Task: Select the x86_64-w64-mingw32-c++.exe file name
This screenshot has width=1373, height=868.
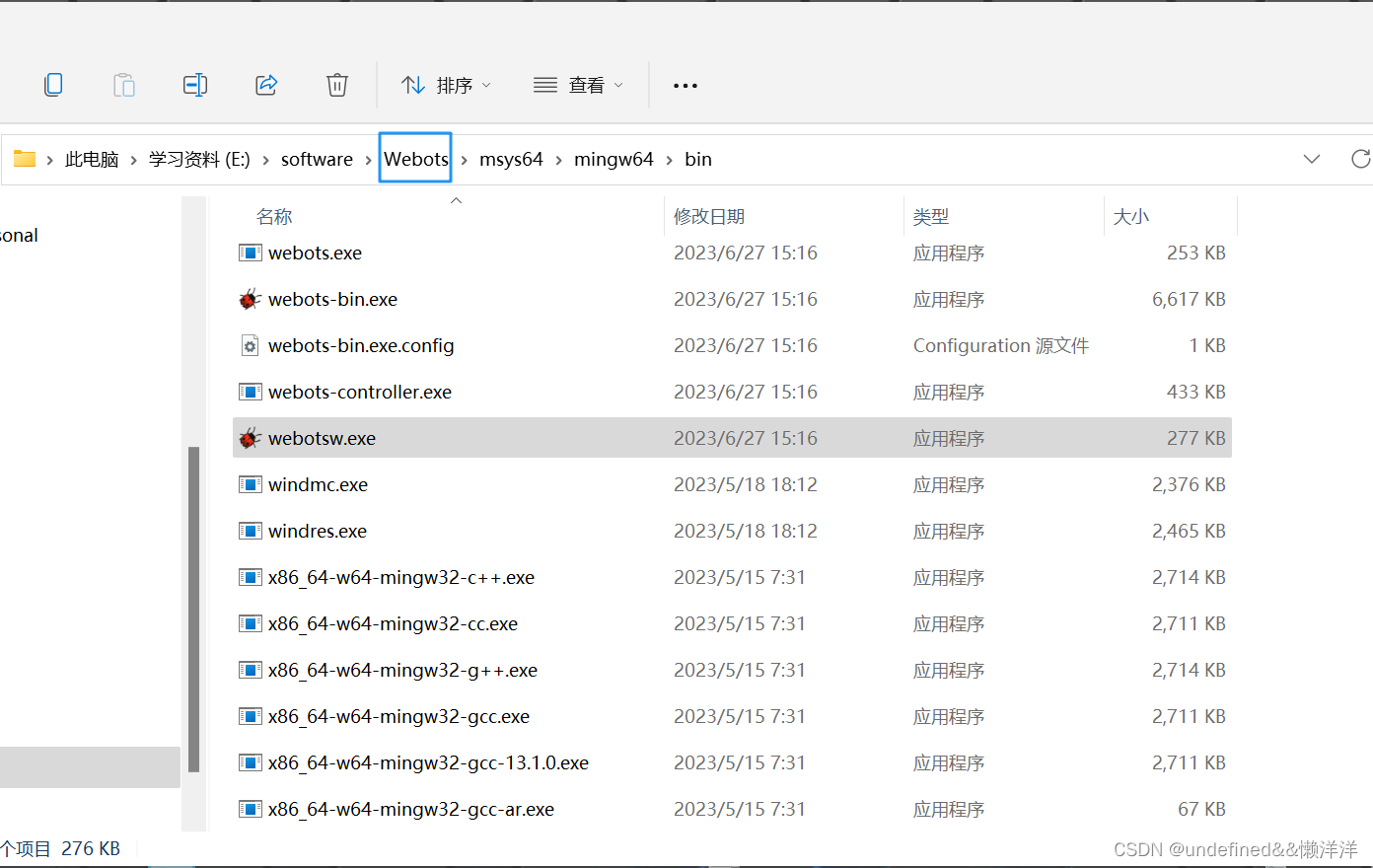Action: pyautogui.click(x=401, y=577)
